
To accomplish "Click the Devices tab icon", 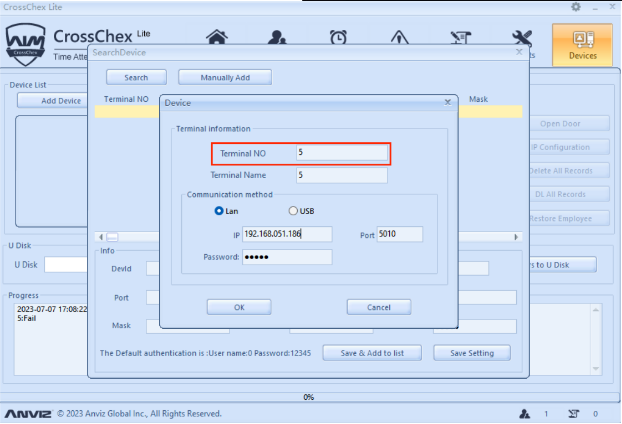I will coord(582,44).
